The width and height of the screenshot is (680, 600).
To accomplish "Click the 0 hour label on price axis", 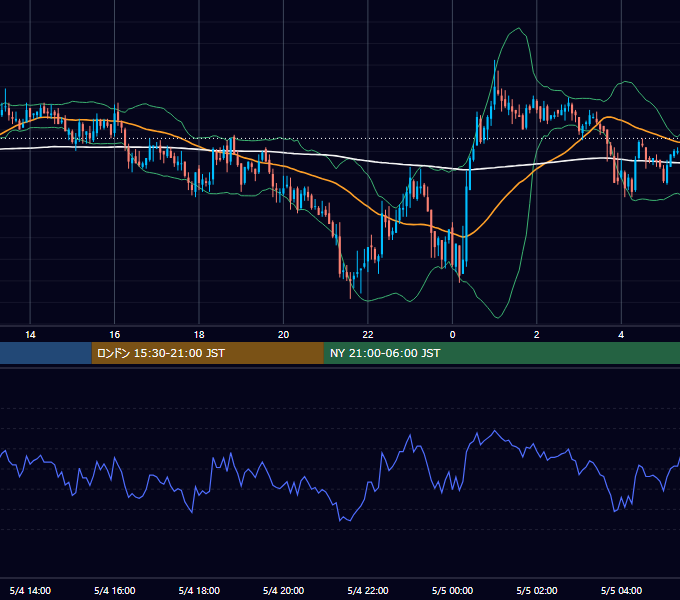I will coord(452,335).
